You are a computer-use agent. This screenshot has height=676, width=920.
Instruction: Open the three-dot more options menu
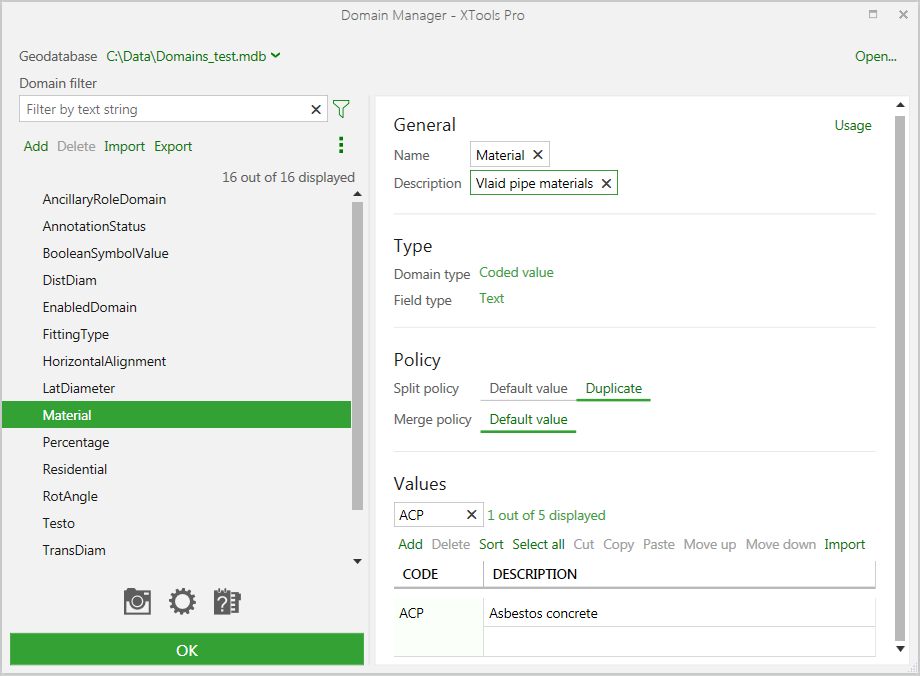point(341,145)
